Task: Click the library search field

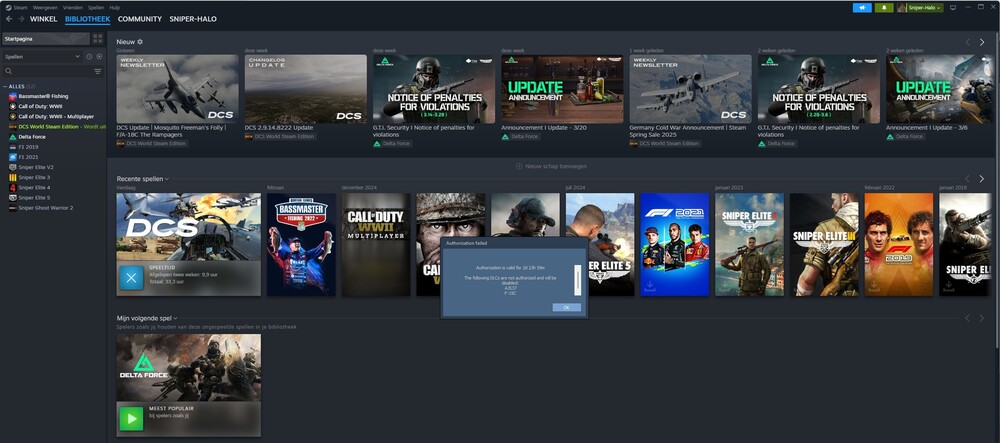Action: tap(47, 71)
